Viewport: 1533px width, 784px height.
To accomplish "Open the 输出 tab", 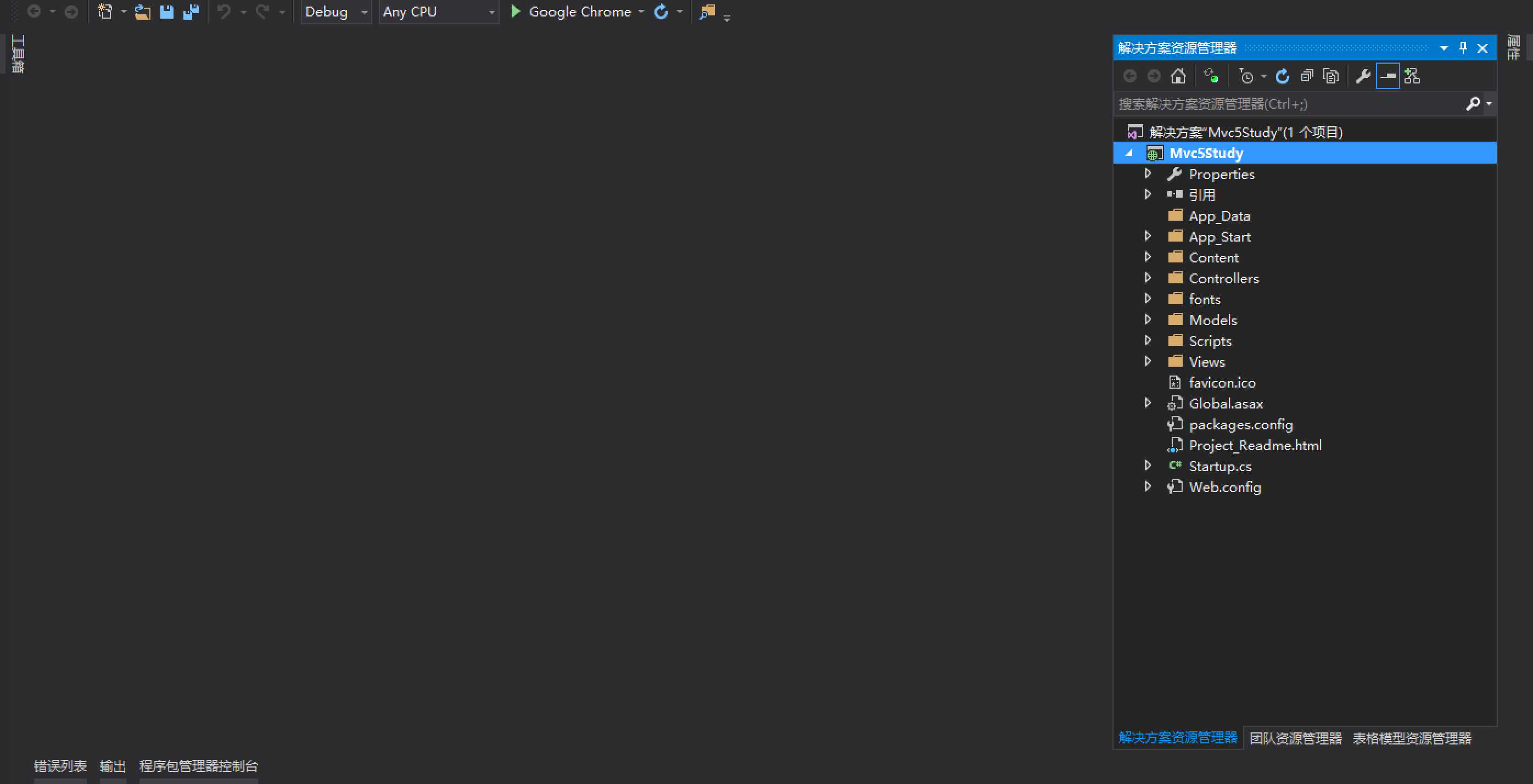I will [x=113, y=765].
